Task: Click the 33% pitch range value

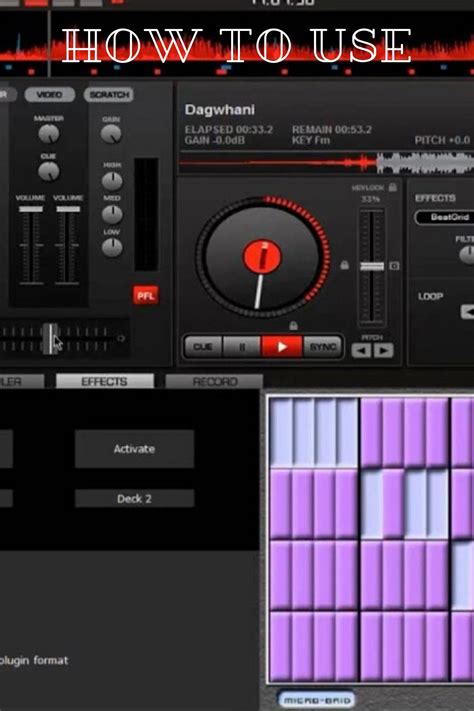Action: (x=370, y=199)
